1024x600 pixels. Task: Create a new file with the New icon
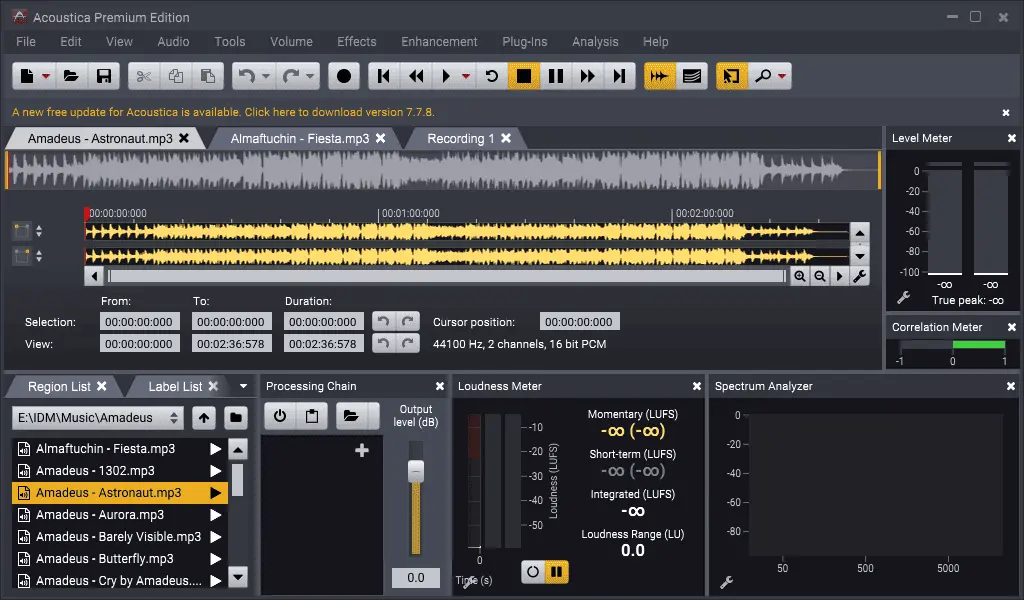pos(27,76)
